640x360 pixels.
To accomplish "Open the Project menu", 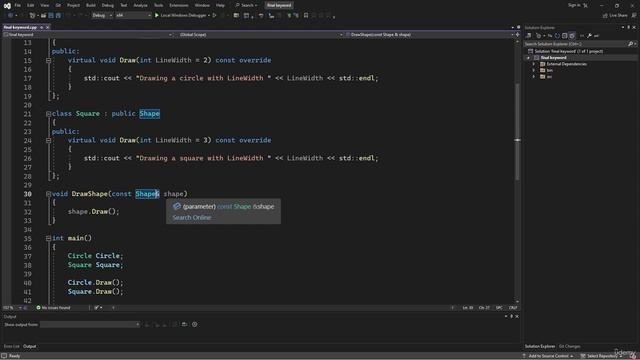I will 73,5.
